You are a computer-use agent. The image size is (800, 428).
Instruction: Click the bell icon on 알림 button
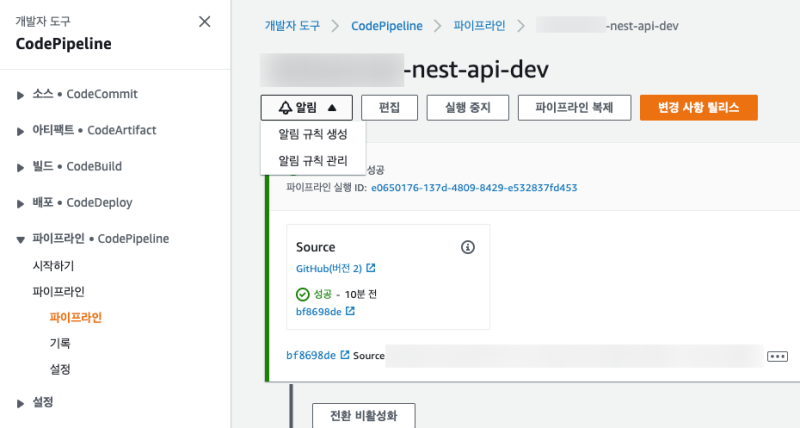pos(285,108)
